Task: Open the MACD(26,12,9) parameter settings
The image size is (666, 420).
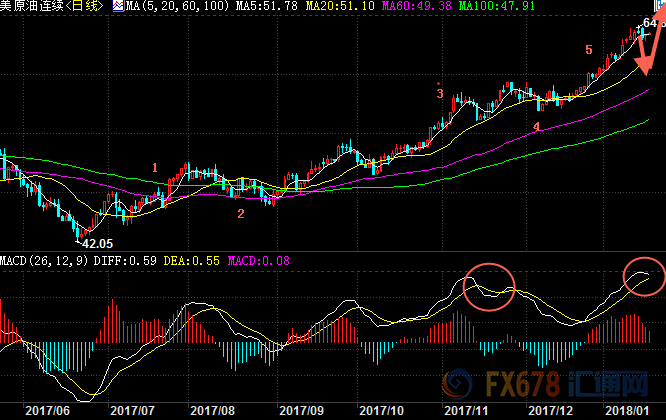Action: (x=45, y=260)
